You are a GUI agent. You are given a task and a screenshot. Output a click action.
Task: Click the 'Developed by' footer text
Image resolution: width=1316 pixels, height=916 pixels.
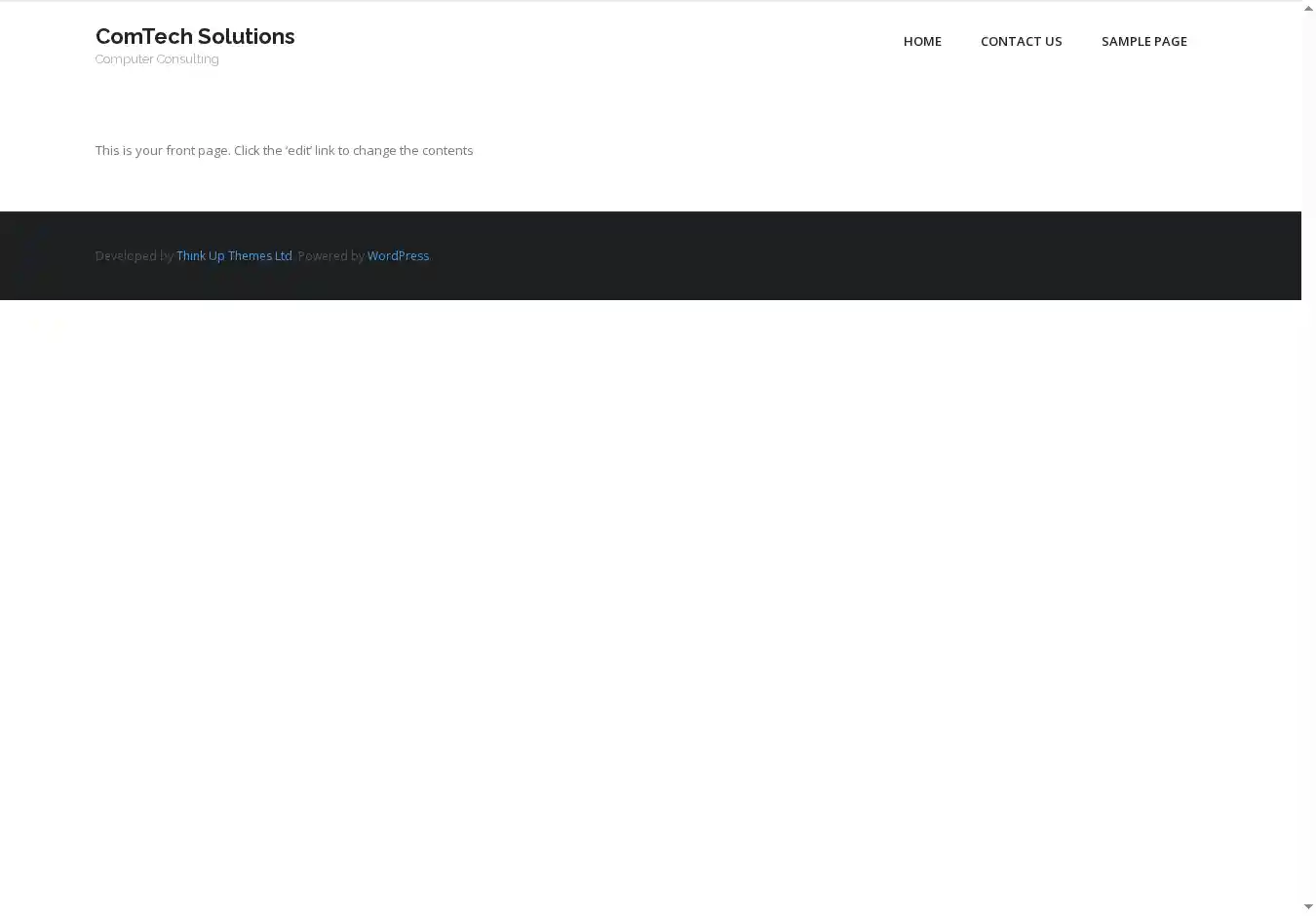[134, 255]
